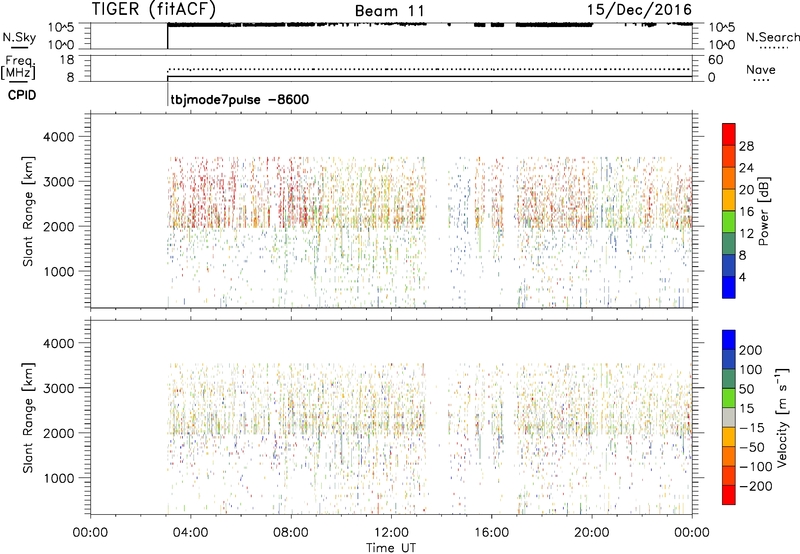Click 'Slant Range [km]' on the velocity panel
The width and height of the screenshot is (800, 554).
click(x=28, y=417)
